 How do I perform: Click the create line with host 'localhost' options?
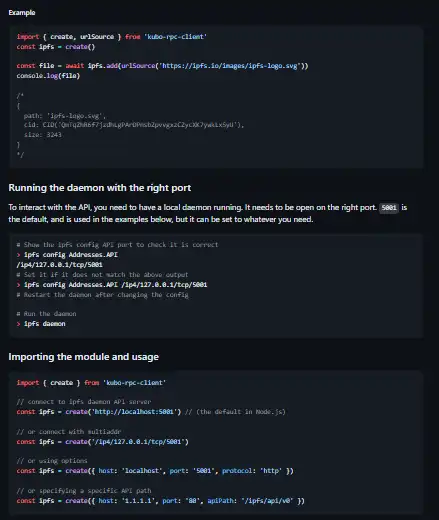[155, 471]
